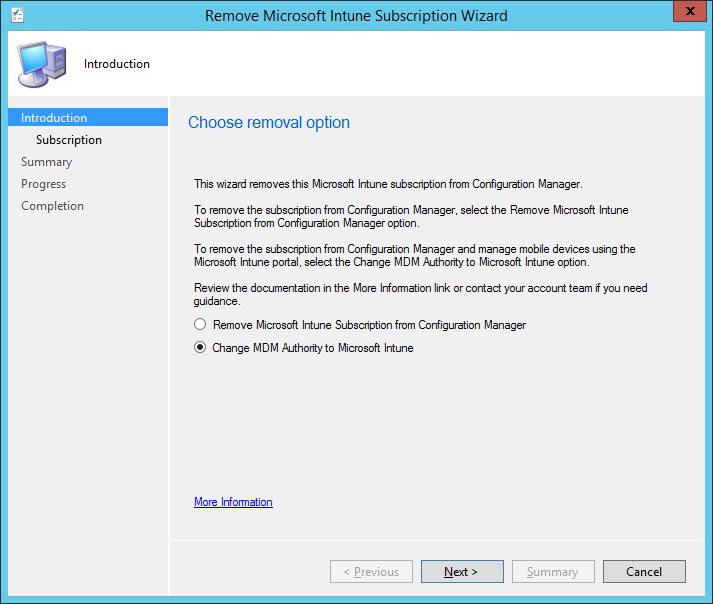Click the Introduction title next to the computer icon
The image size is (713, 604).
(x=117, y=64)
